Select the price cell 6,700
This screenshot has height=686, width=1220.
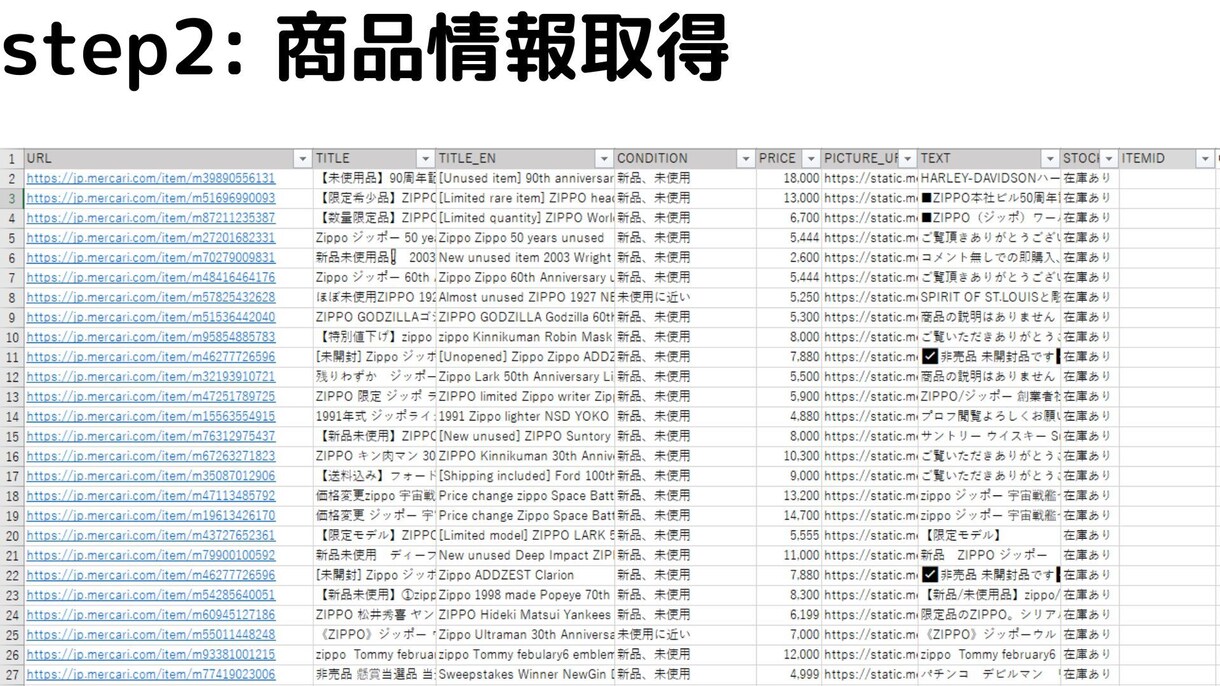click(x=789, y=218)
